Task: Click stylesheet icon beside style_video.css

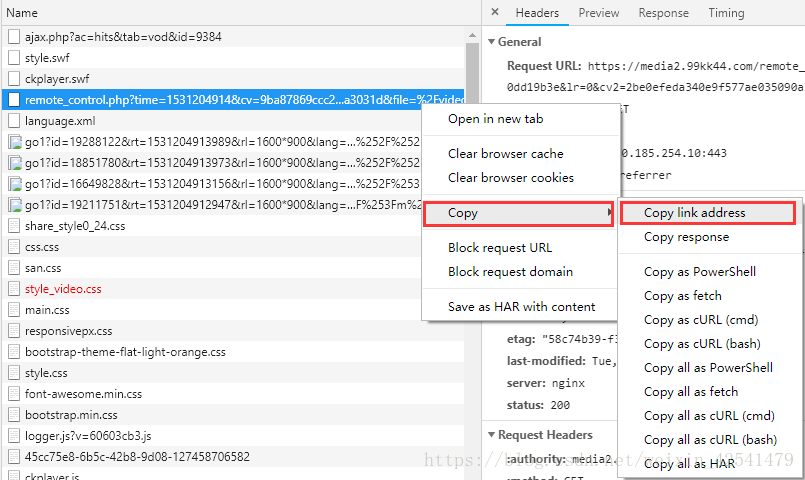Action: pos(14,289)
